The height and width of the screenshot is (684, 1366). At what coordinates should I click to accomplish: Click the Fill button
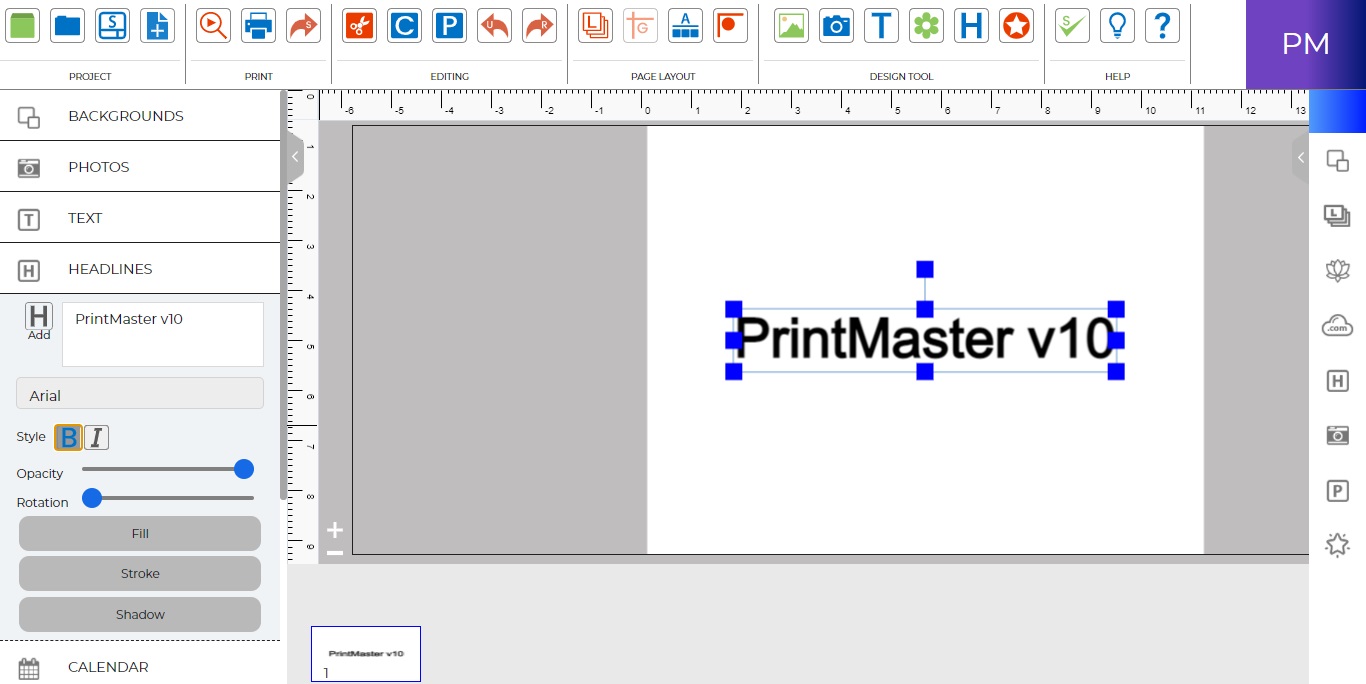[x=140, y=533]
